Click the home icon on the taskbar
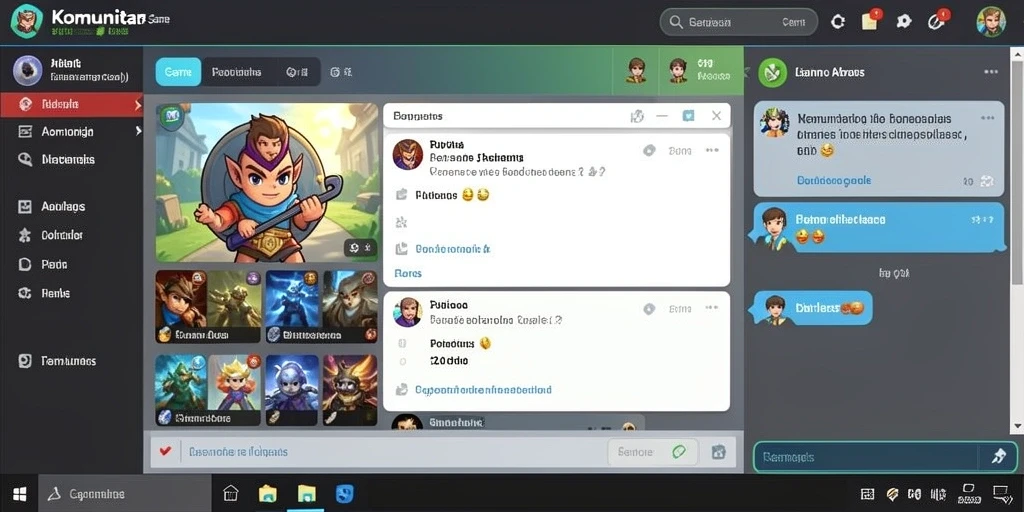 click(231, 494)
